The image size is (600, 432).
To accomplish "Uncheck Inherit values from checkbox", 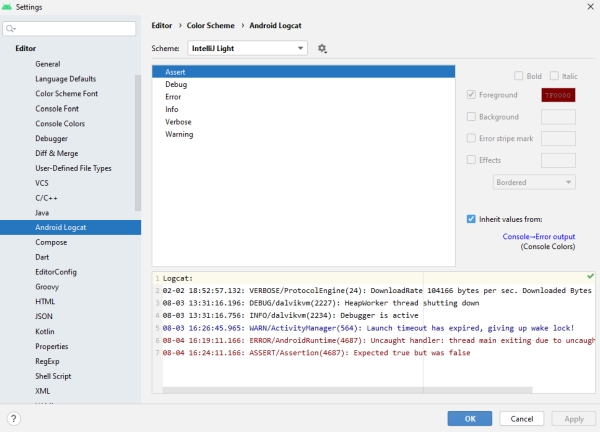I will tap(471, 219).
